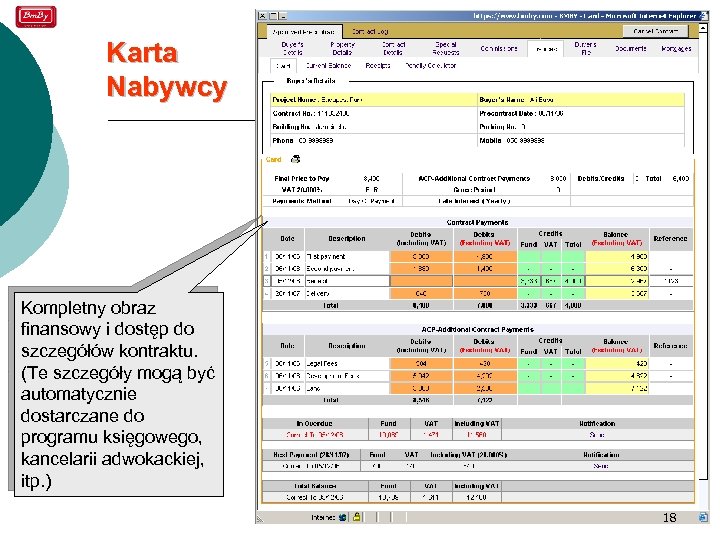Click the padlock security icon in status bar
Viewport: 720px width, 540px height.
(356, 517)
